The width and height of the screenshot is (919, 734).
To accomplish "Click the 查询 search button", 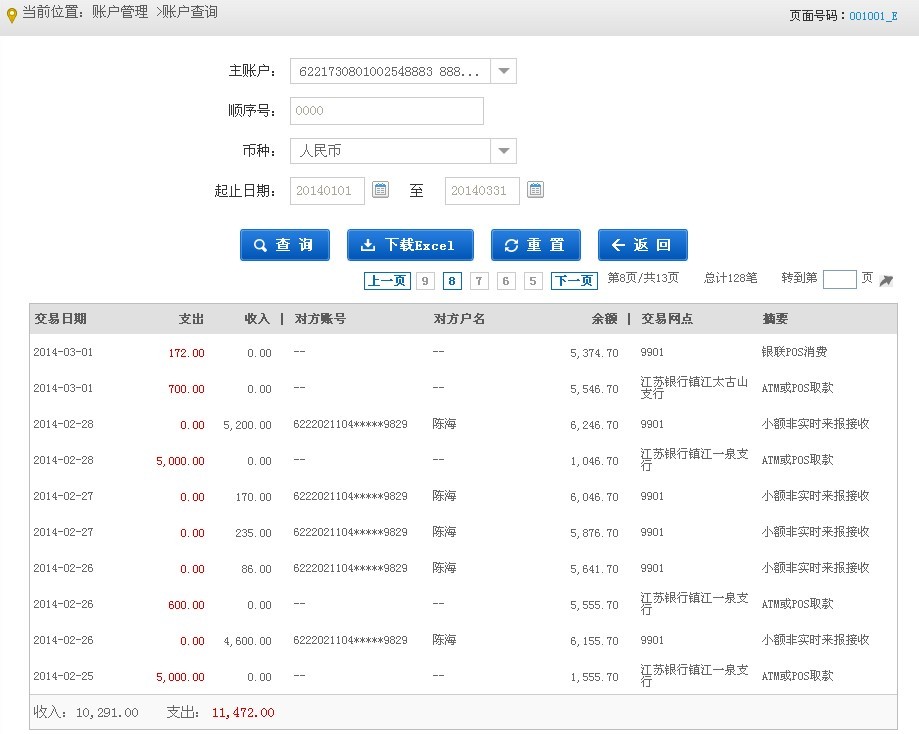I will (x=285, y=245).
